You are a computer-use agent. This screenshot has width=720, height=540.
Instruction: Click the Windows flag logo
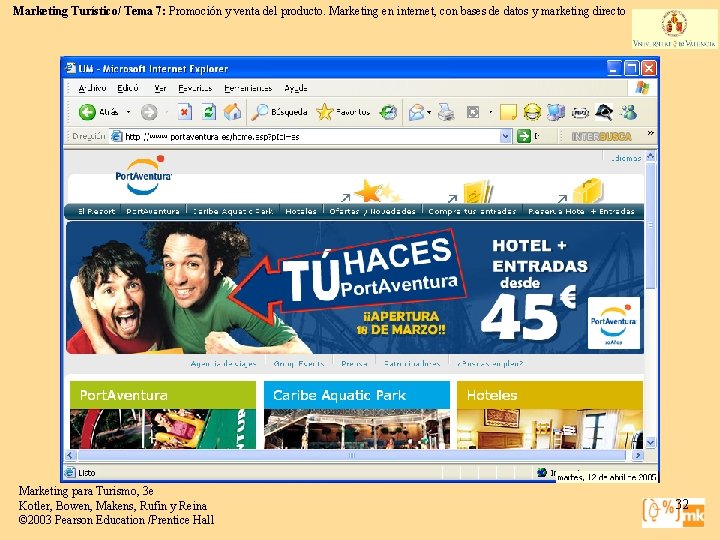pos(642,88)
